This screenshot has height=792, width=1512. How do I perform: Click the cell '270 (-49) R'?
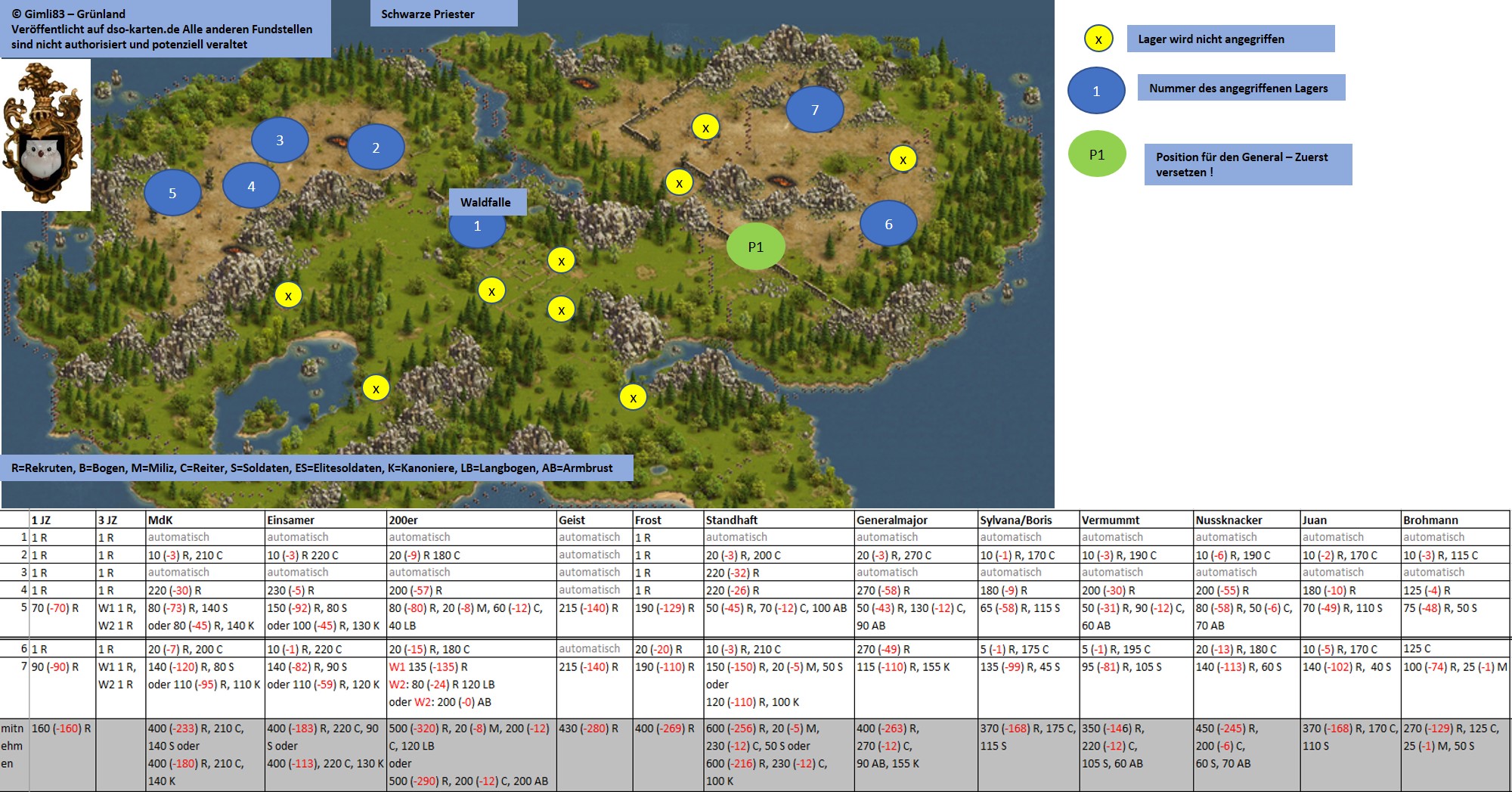click(916, 649)
